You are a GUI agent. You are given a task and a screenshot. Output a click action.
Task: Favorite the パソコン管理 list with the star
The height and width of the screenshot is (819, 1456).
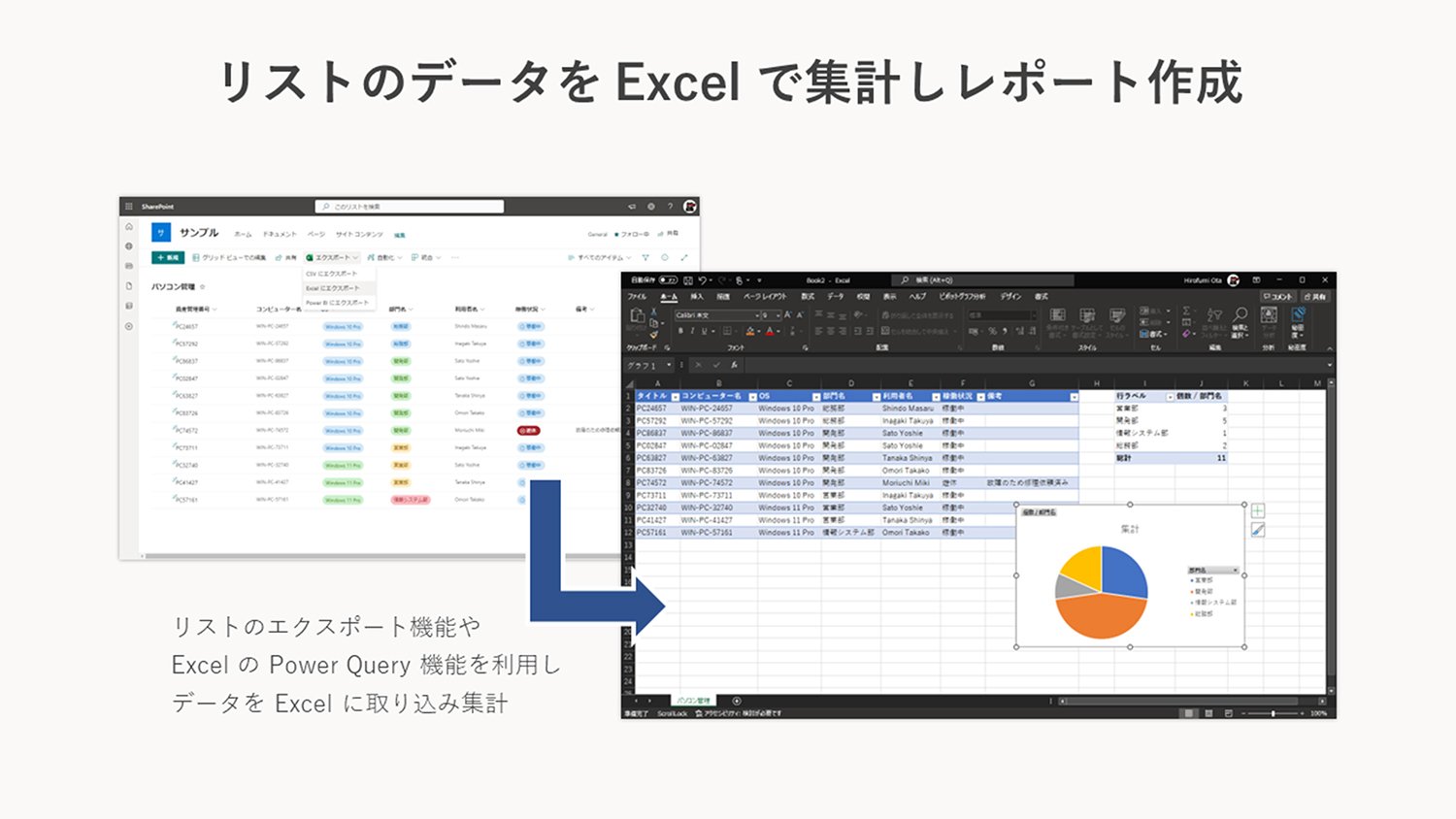coord(202,287)
